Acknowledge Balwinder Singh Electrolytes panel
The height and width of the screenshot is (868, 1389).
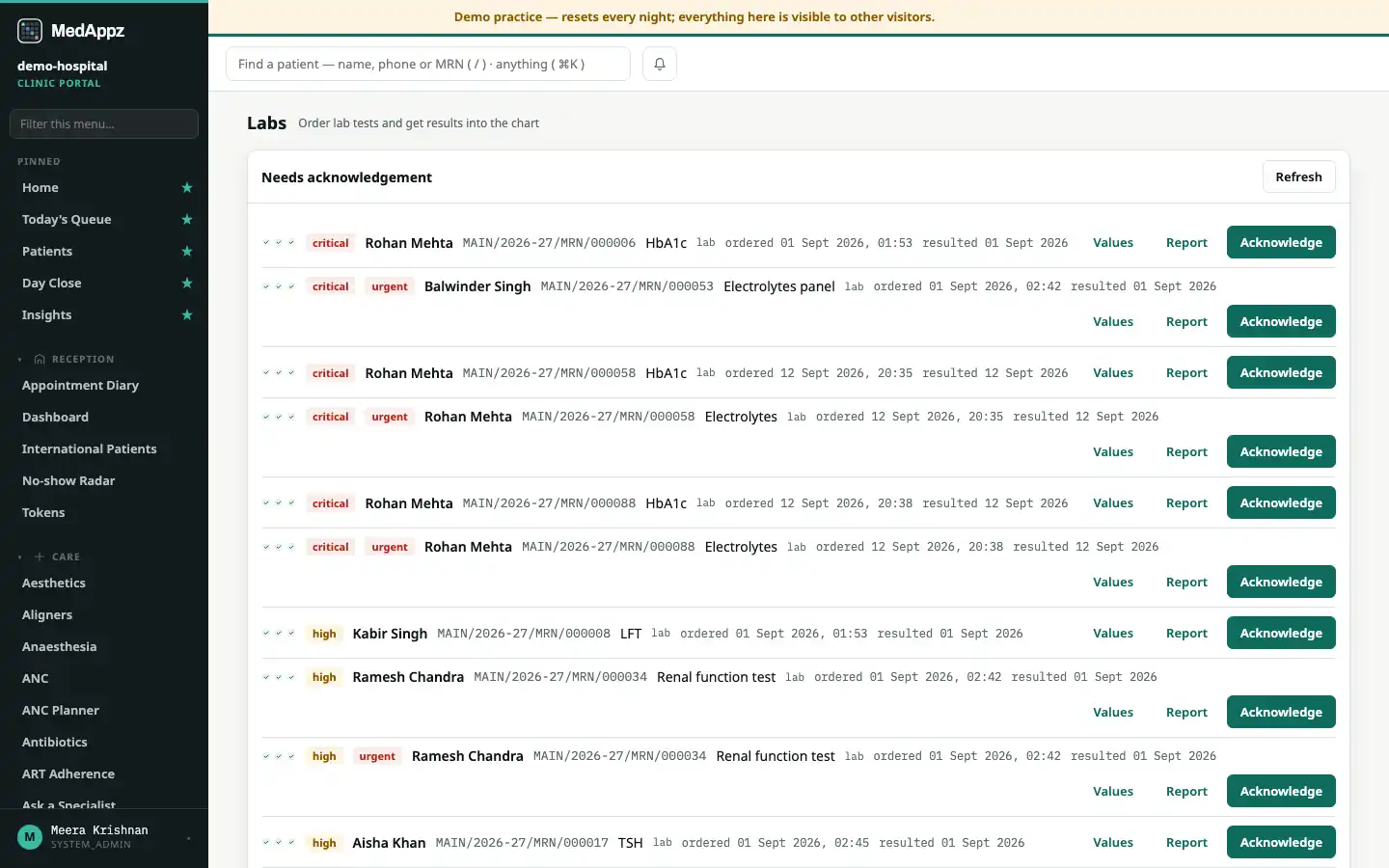pos(1281,321)
